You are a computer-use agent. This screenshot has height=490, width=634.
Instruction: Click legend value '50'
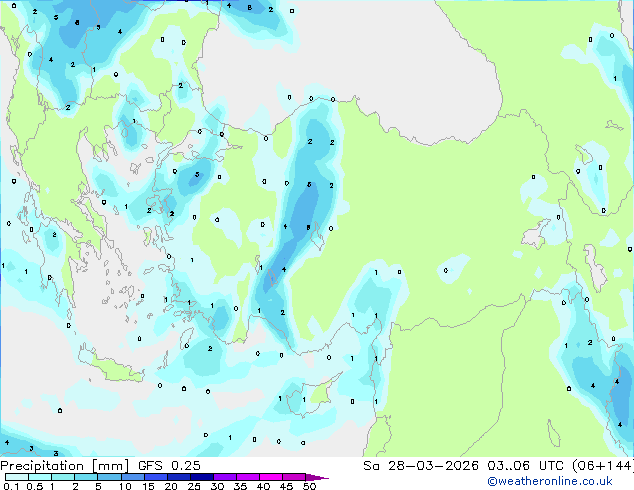pyautogui.click(x=309, y=486)
